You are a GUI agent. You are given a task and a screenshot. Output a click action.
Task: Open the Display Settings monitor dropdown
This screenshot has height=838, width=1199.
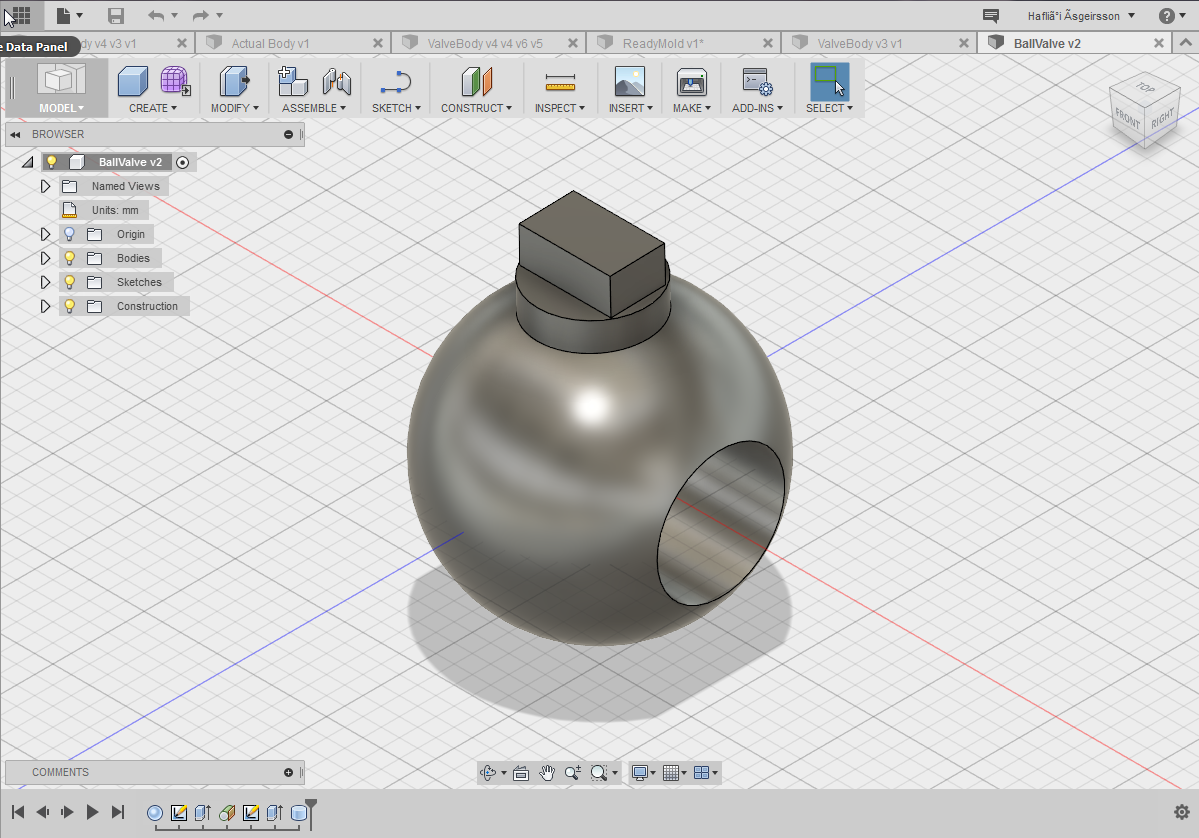[x=643, y=773]
